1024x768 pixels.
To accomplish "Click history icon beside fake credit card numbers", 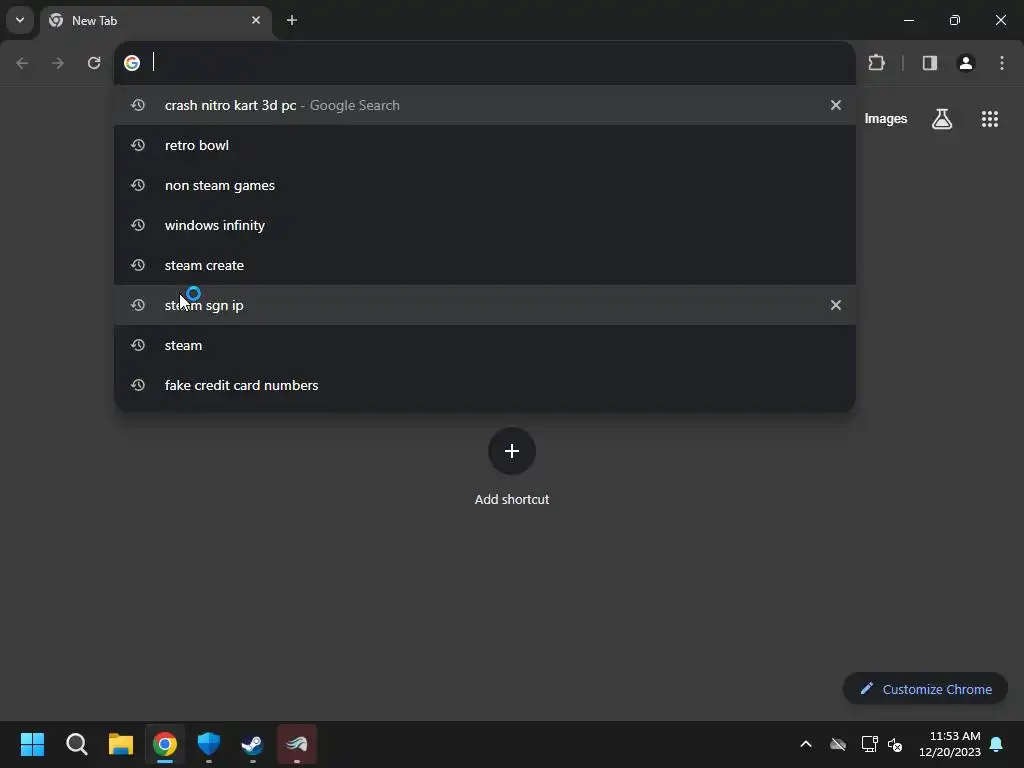I will 138,385.
